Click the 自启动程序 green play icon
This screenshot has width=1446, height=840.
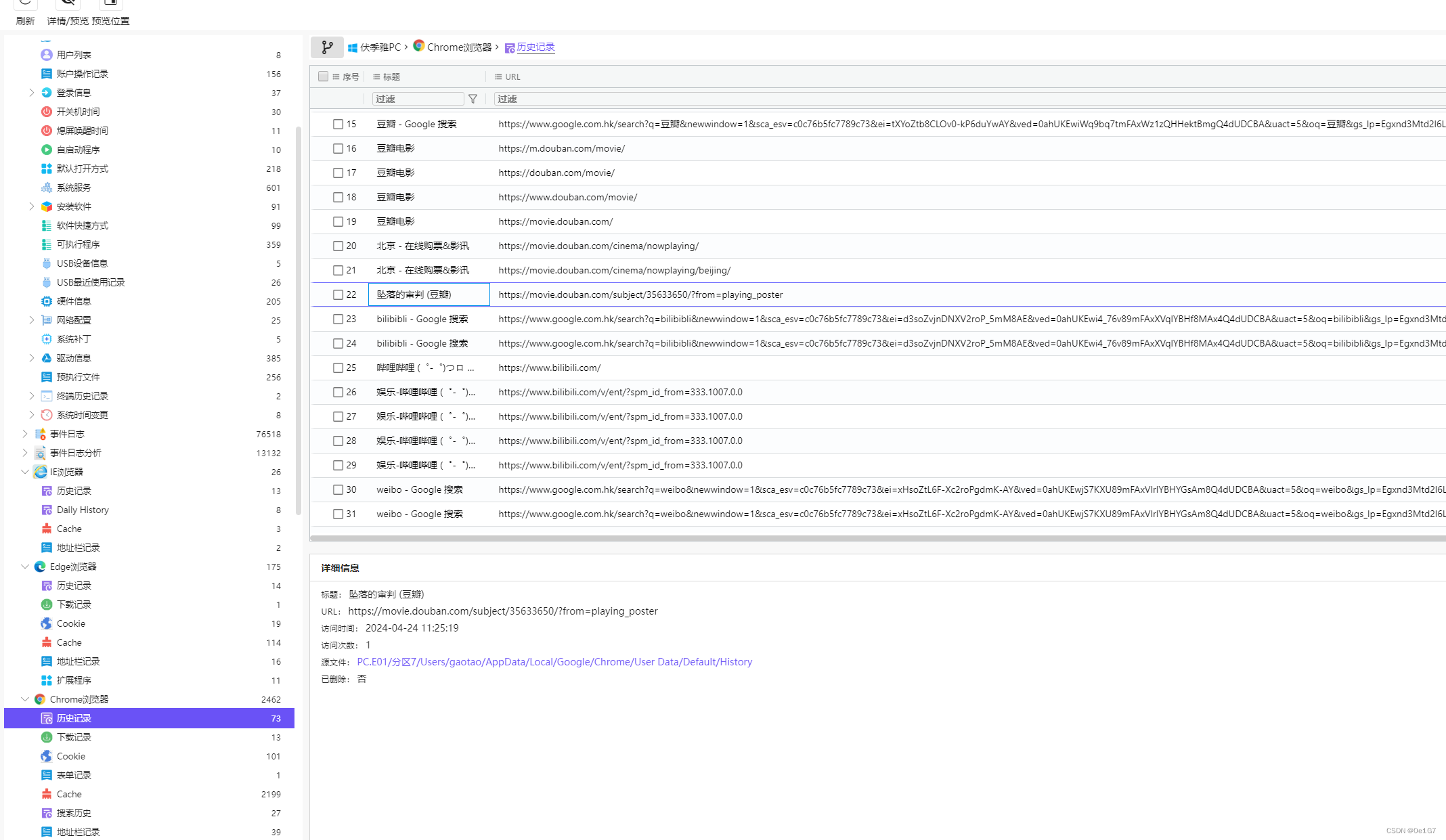[x=47, y=150]
